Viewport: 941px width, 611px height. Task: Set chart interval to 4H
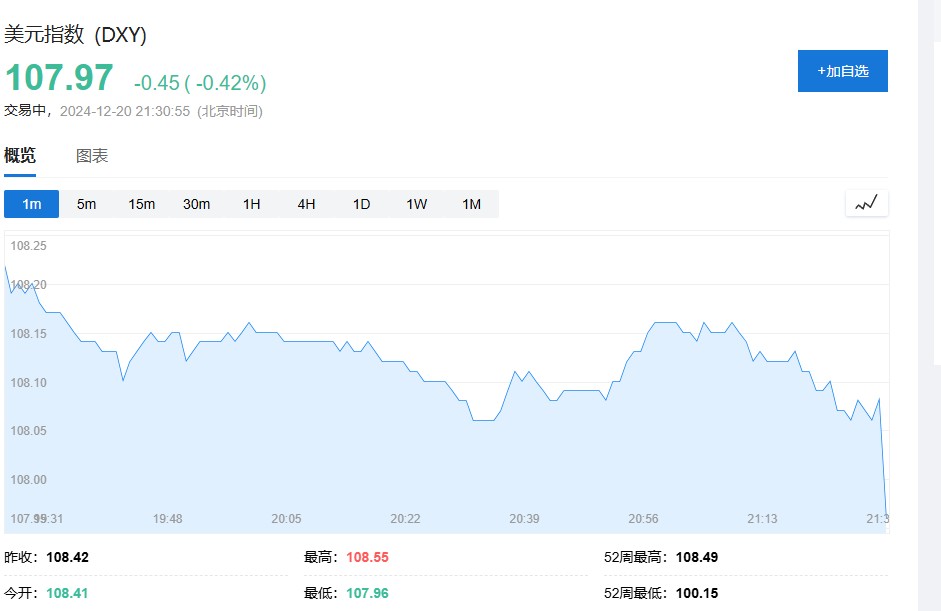pos(307,204)
